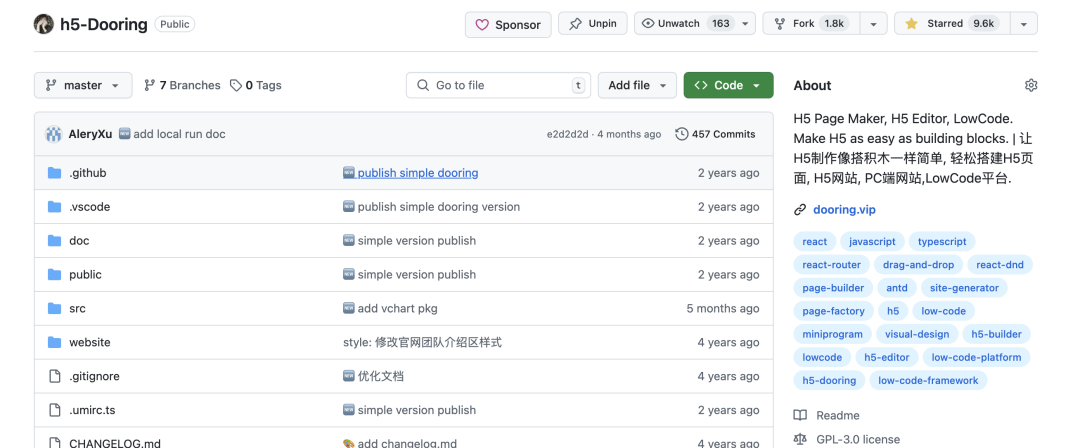
Task: Open the Unwatch notifications dropdown
Action: coord(695,23)
